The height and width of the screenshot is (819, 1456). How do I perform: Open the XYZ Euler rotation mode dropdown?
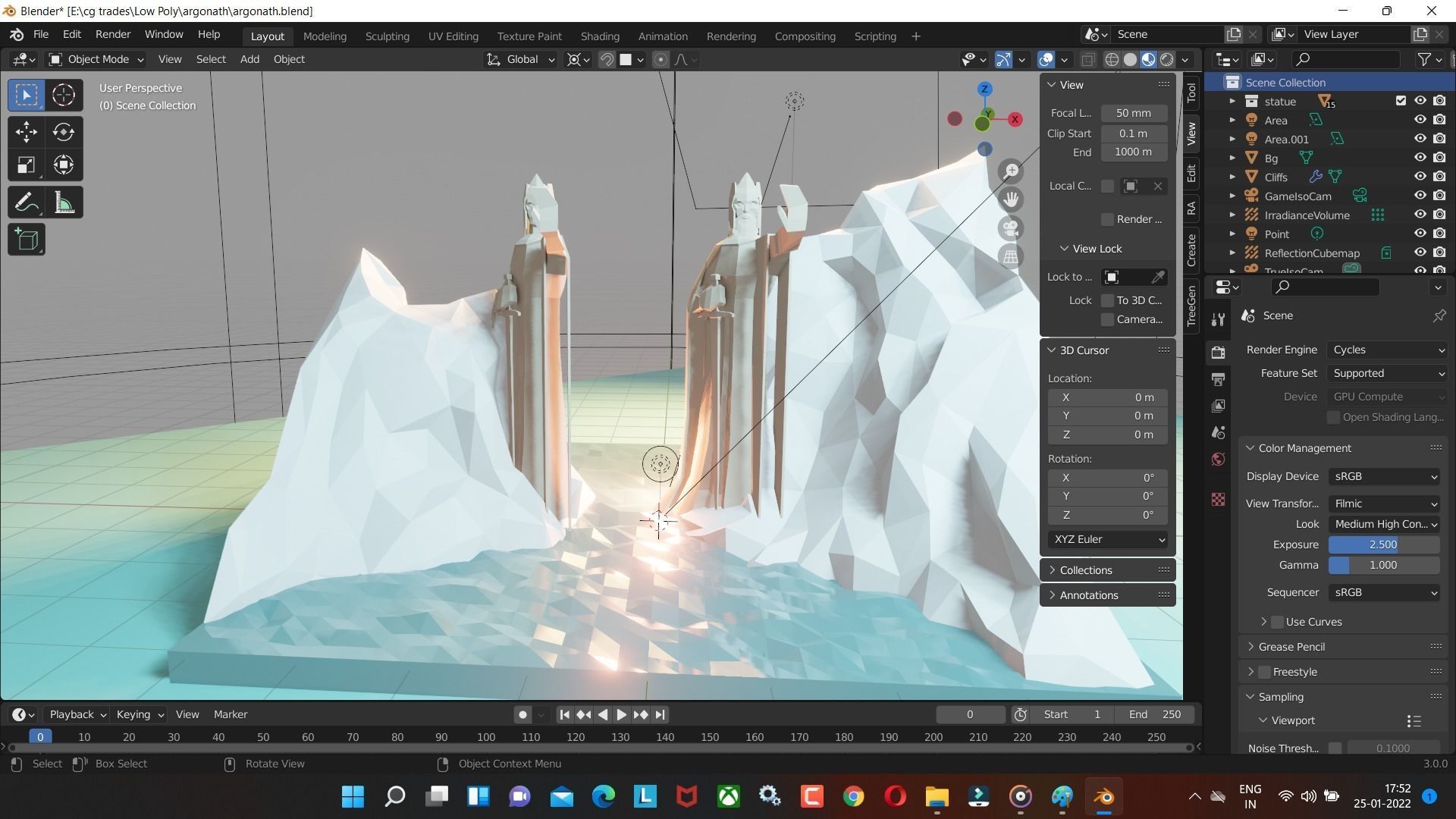(x=1108, y=539)
